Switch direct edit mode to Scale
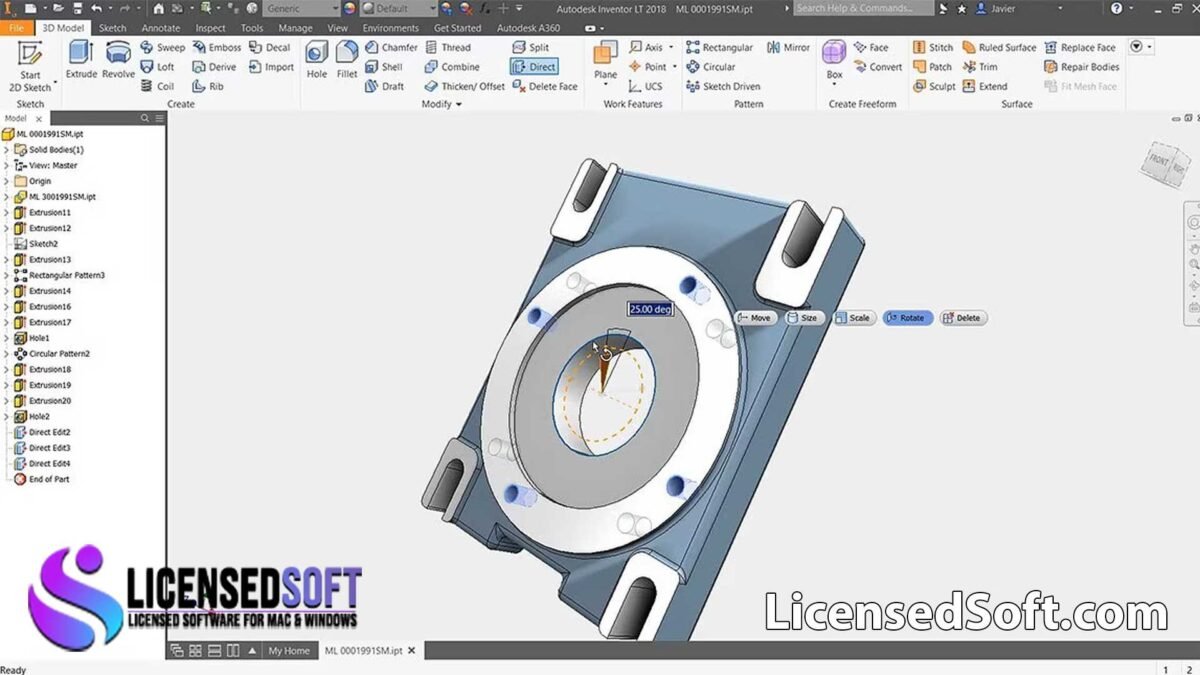This screenshot has width=1200, height=675. click(x=853, y=318)
